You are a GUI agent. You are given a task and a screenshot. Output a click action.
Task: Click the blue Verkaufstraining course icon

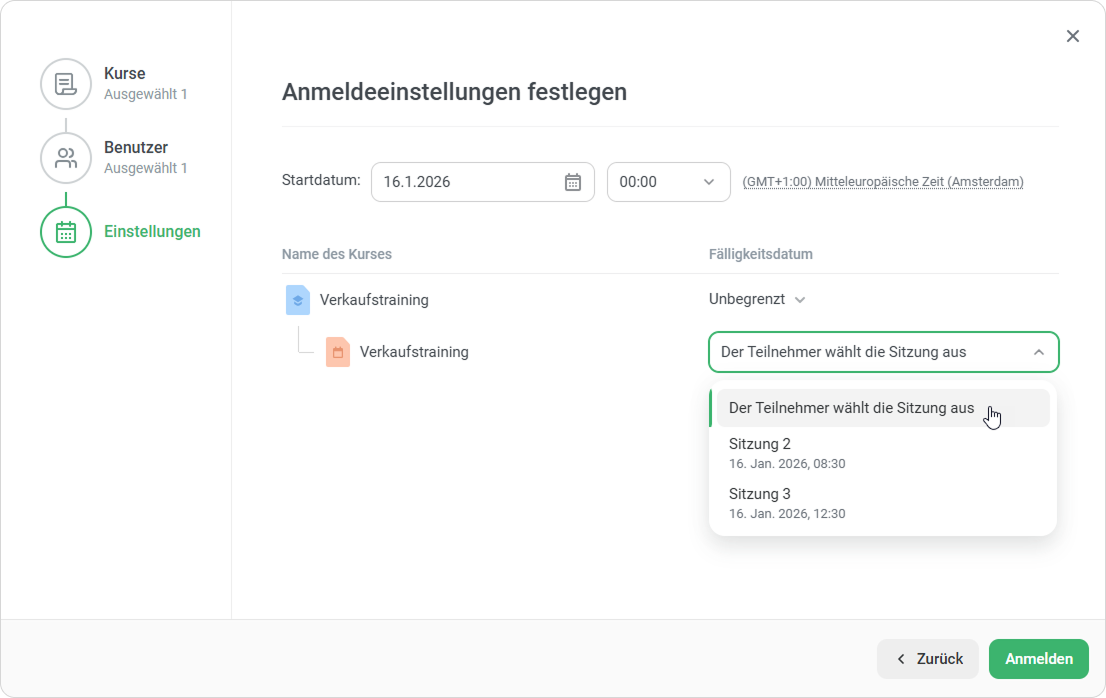(x=297, y=300)
